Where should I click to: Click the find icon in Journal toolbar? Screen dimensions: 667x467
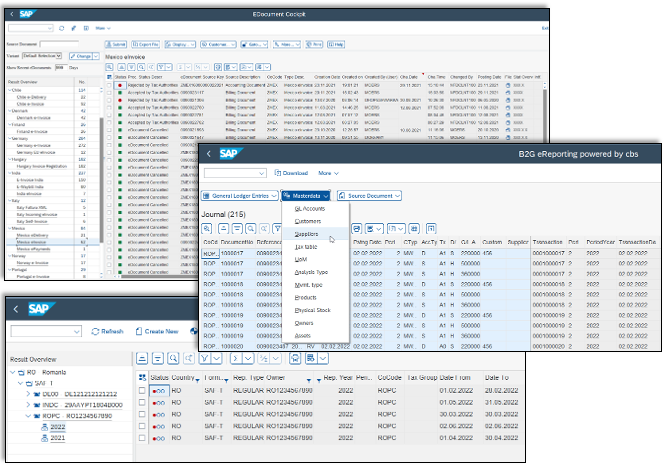[x=251, y=229]
